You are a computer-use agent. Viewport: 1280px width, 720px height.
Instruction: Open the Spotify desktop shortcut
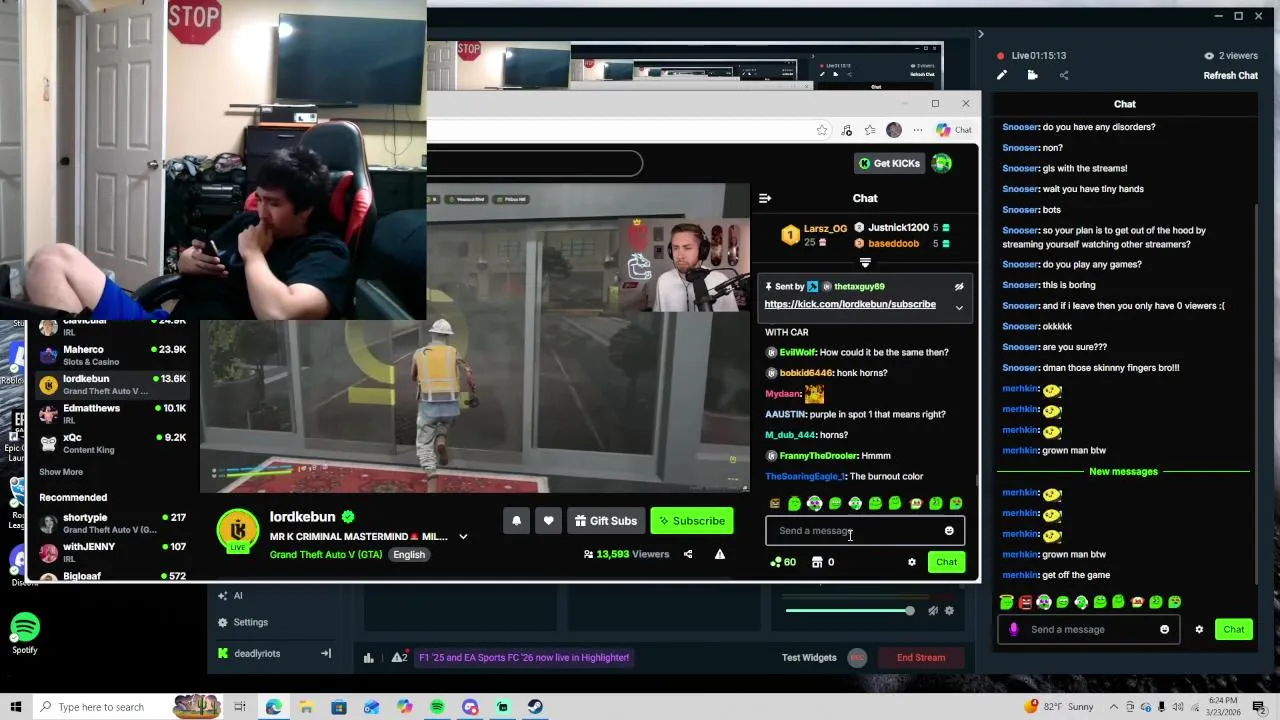click(25, 635)
